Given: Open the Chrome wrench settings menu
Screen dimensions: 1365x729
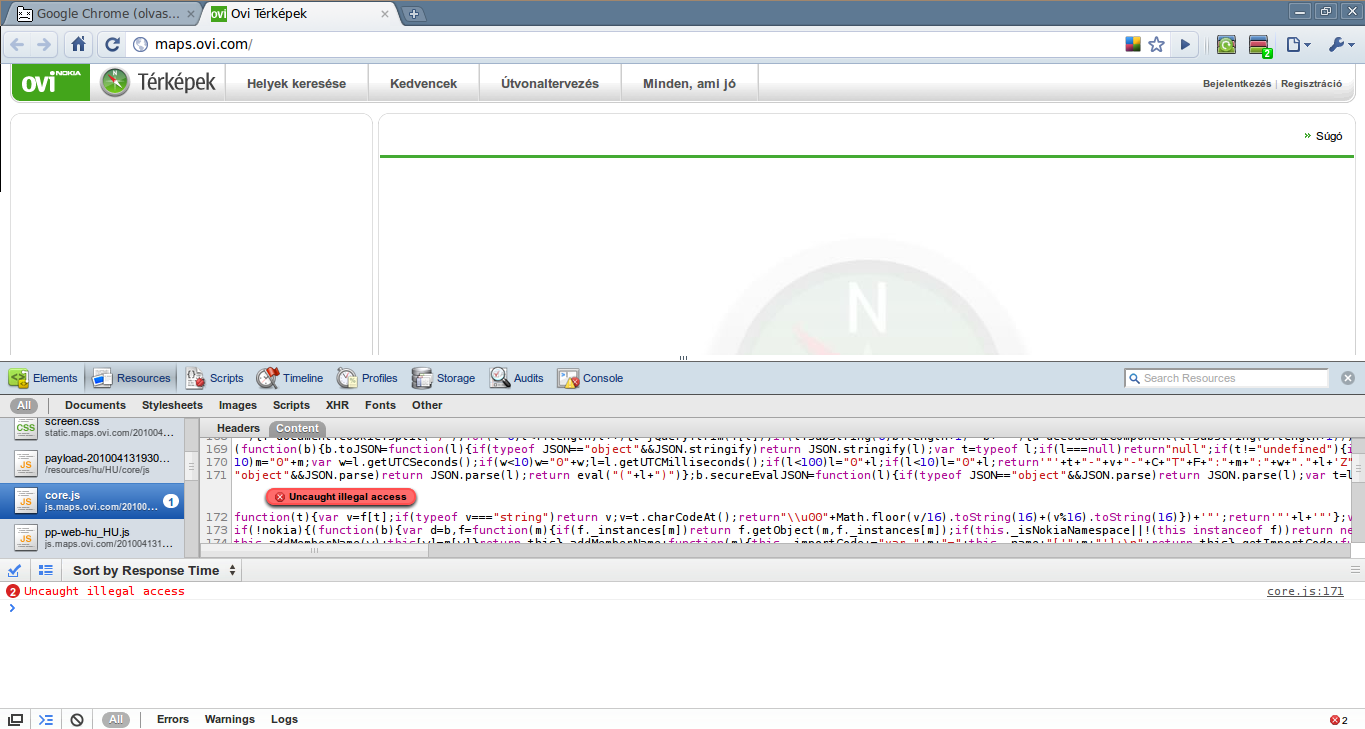Looking at the screenshot, I should (1339, 45).
